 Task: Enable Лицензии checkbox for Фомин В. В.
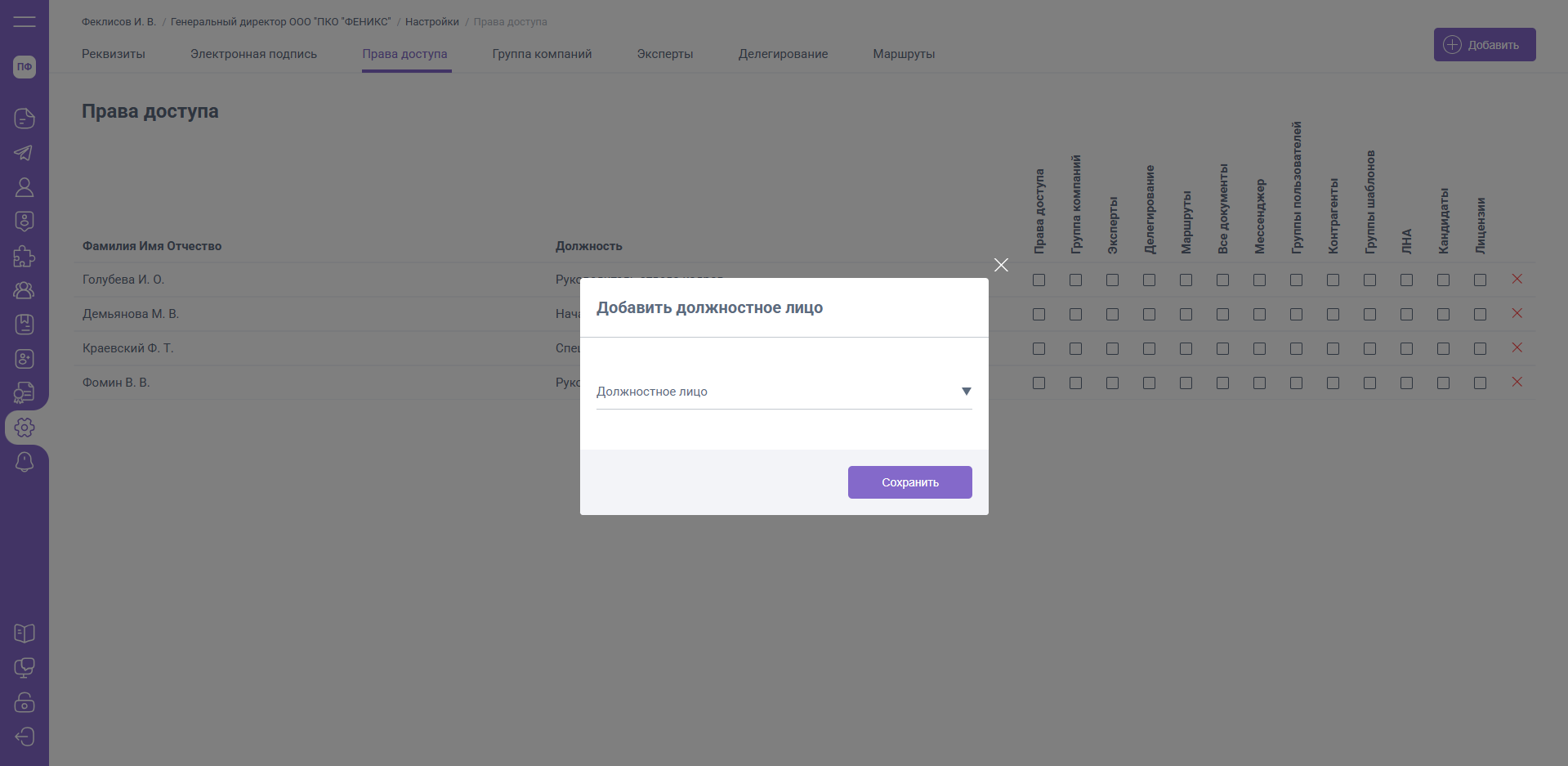[x=1480, y=383]
